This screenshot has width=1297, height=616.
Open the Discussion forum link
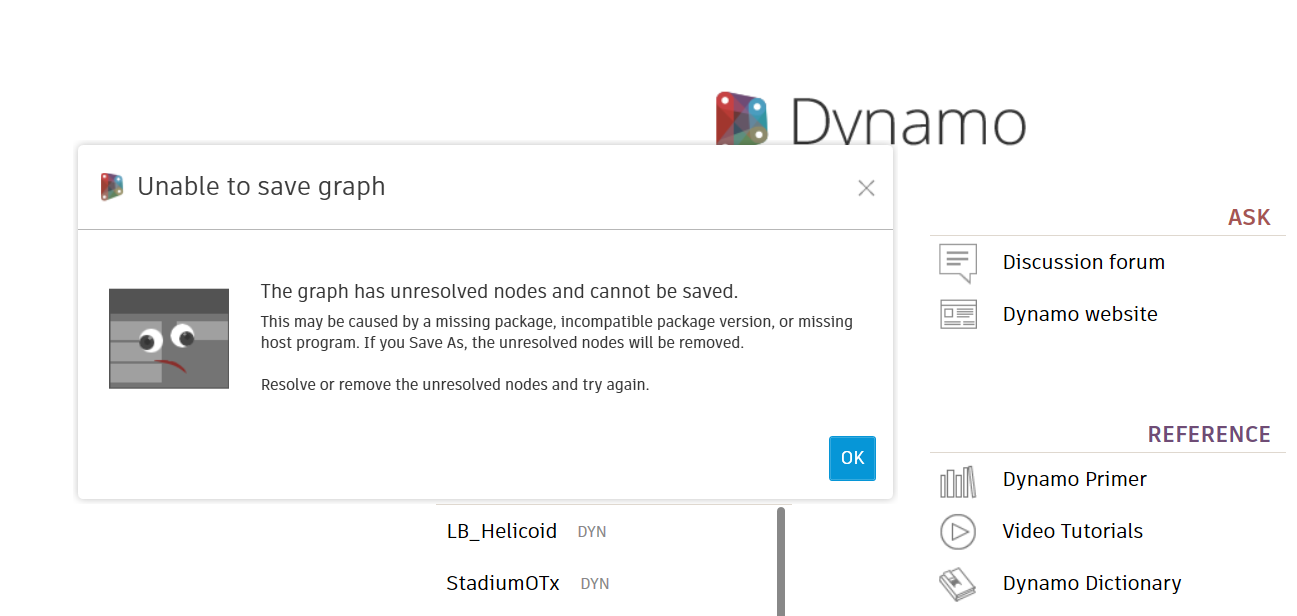click(x=1083, y=262)
